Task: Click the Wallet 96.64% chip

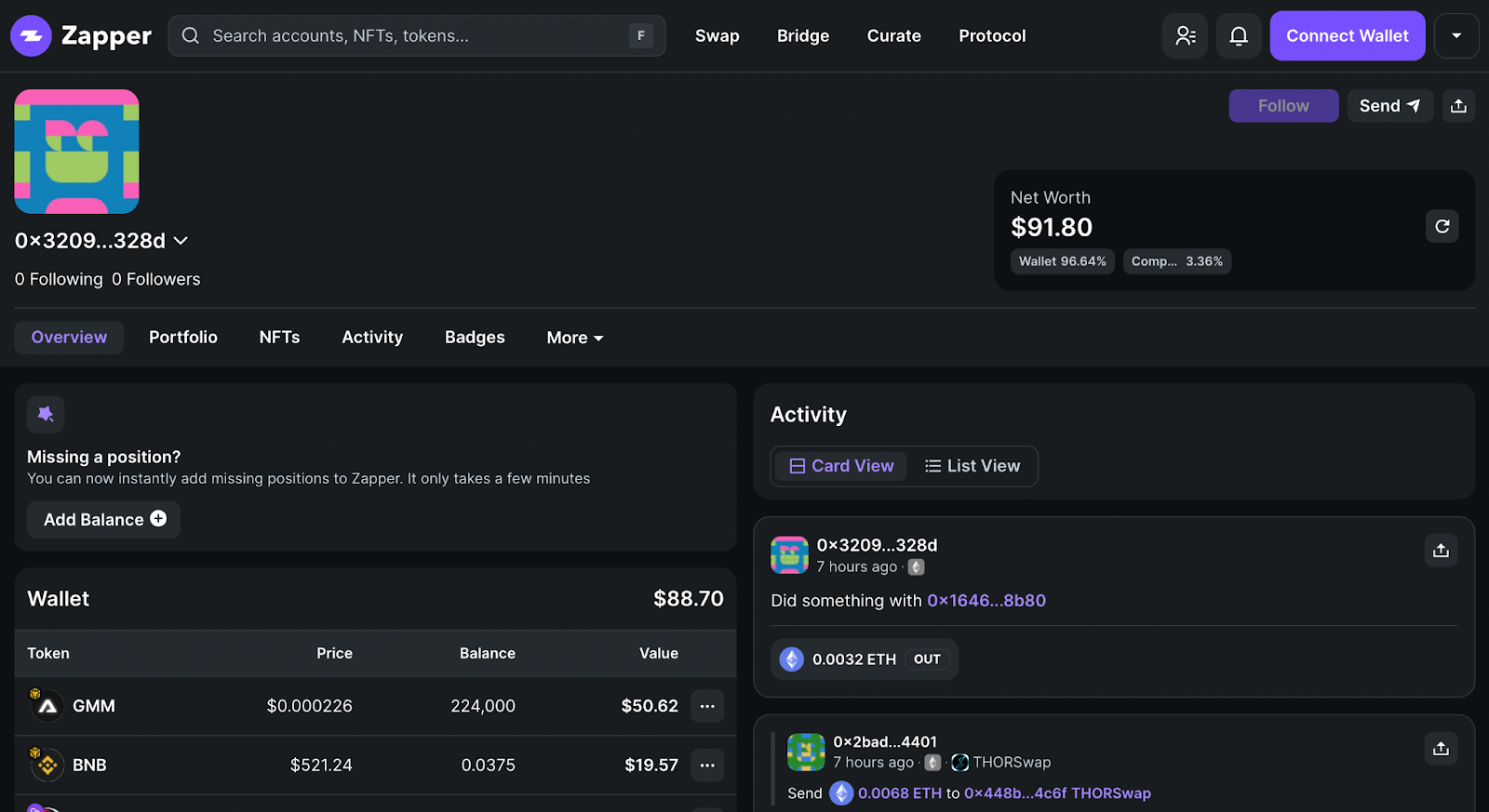Action: tap(1062, 261)
